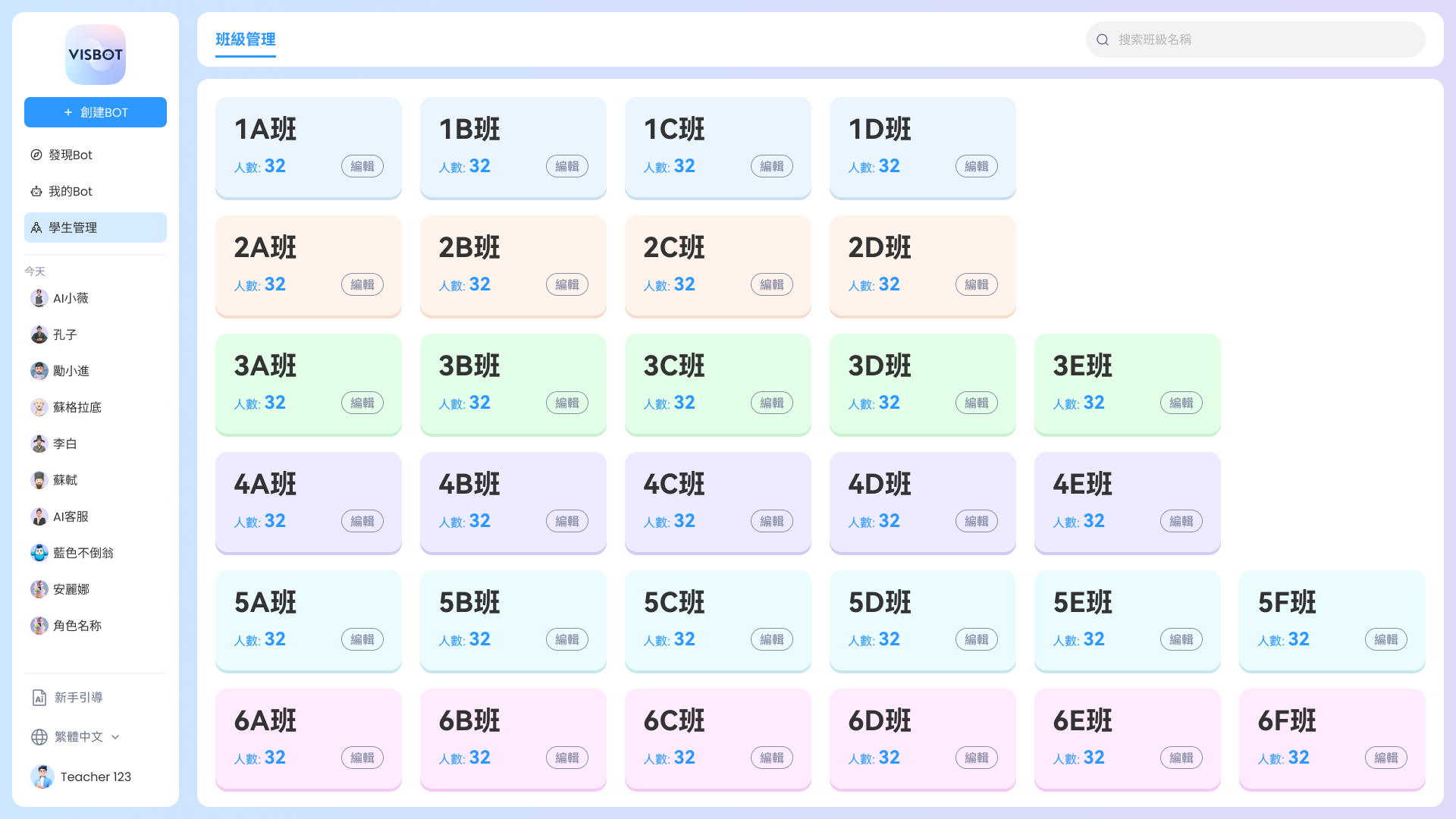Select the 藍色不倒翁 avatar
Viewport: 1456px width, 819px height.
pyautogui.click(x=39, y=553)
